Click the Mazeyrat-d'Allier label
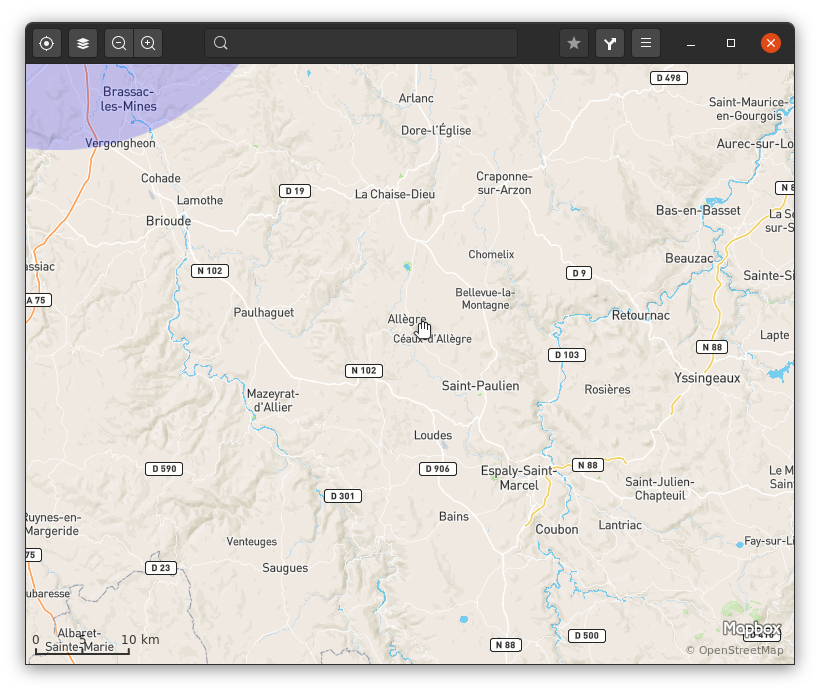The height and width of the screenshot is (693, 820). coord(273,401)
